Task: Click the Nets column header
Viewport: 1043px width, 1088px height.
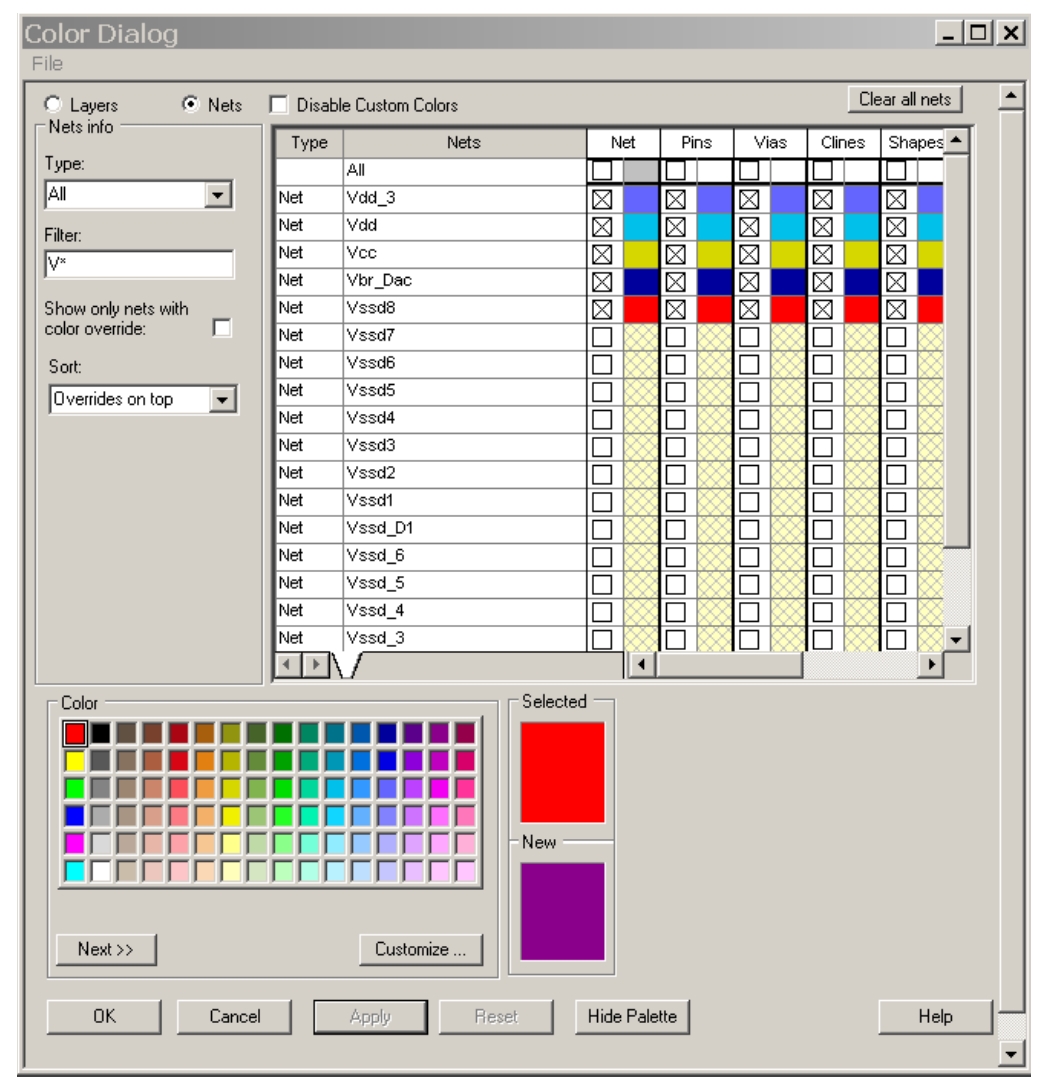Action: pos(464,143)
